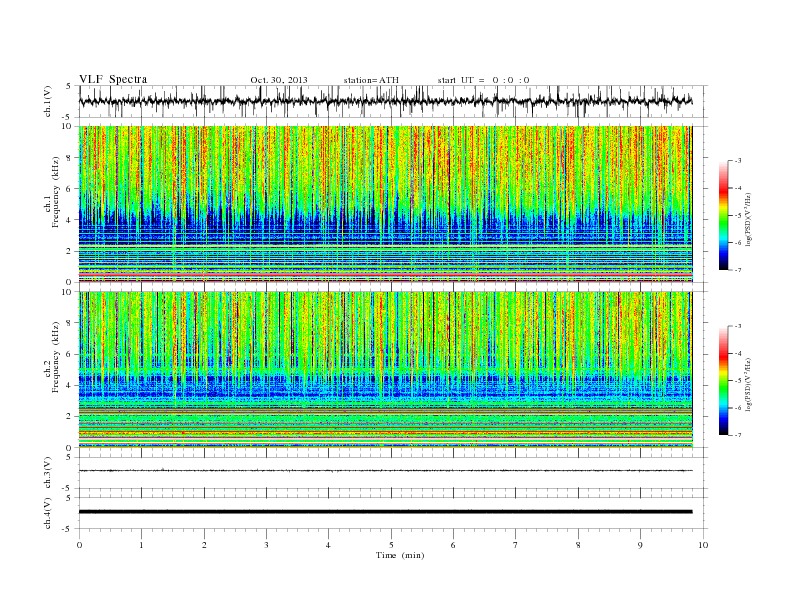Click the time axis tick label "9"
792x612 pixels.
pos(640,545)
